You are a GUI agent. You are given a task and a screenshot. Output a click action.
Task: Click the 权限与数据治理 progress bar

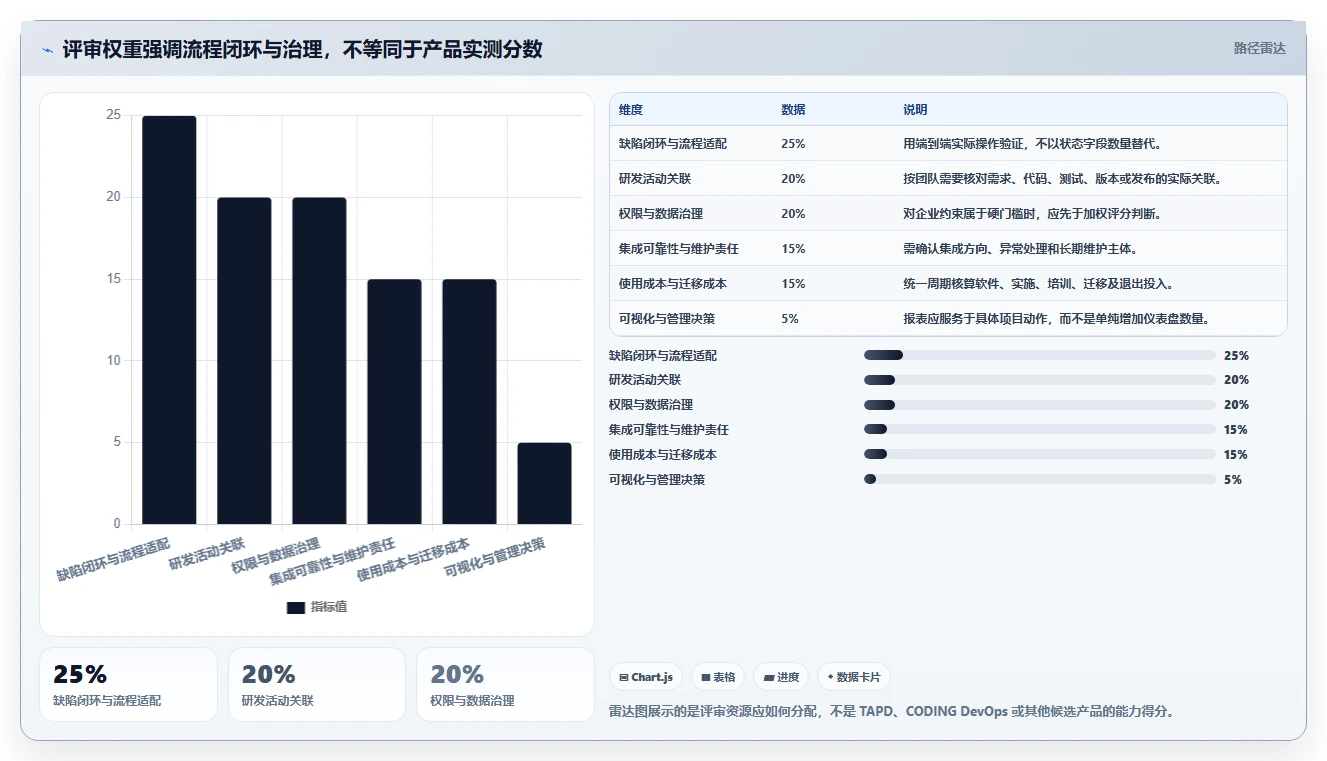coord(1040,405)
